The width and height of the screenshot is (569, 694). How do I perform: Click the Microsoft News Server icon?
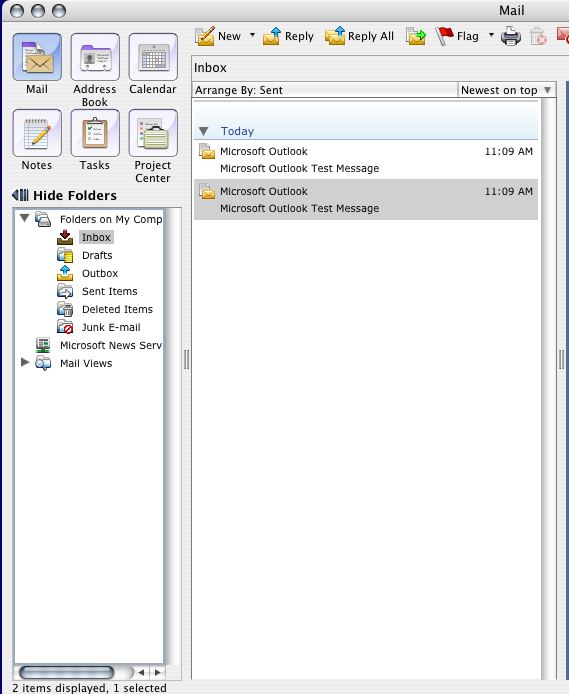coord(43,345)
